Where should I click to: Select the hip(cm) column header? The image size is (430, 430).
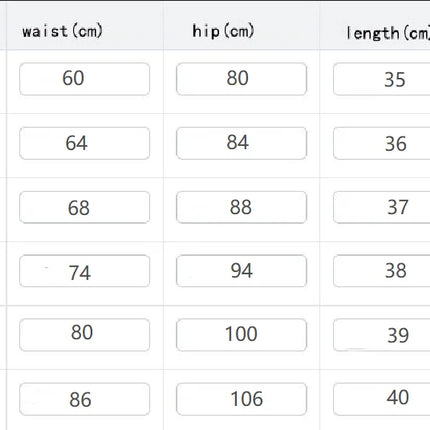point(223,31)
